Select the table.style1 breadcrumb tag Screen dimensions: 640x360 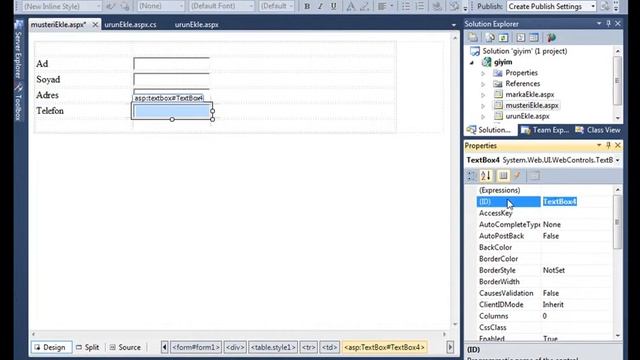(x=273, y=347)
